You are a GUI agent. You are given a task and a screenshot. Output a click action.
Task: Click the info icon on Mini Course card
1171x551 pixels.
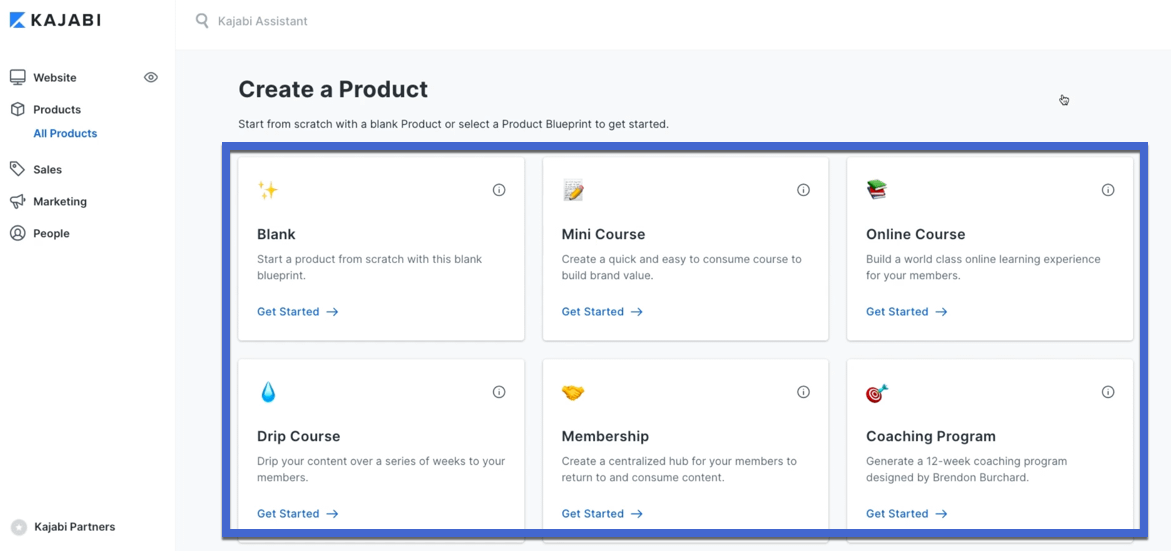coord(804,190)
